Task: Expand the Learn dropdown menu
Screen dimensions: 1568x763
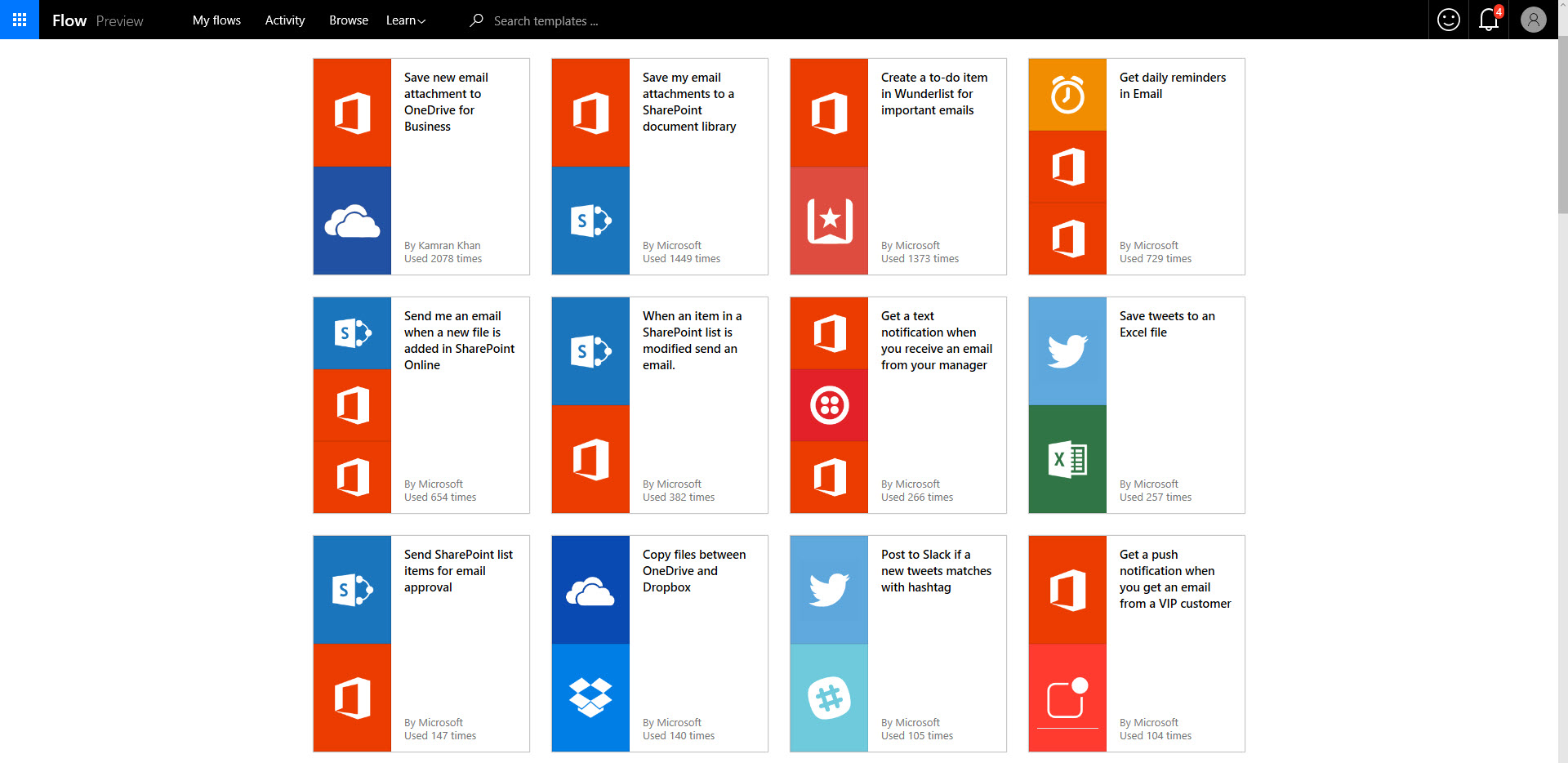Action: [x=406, y=20]
